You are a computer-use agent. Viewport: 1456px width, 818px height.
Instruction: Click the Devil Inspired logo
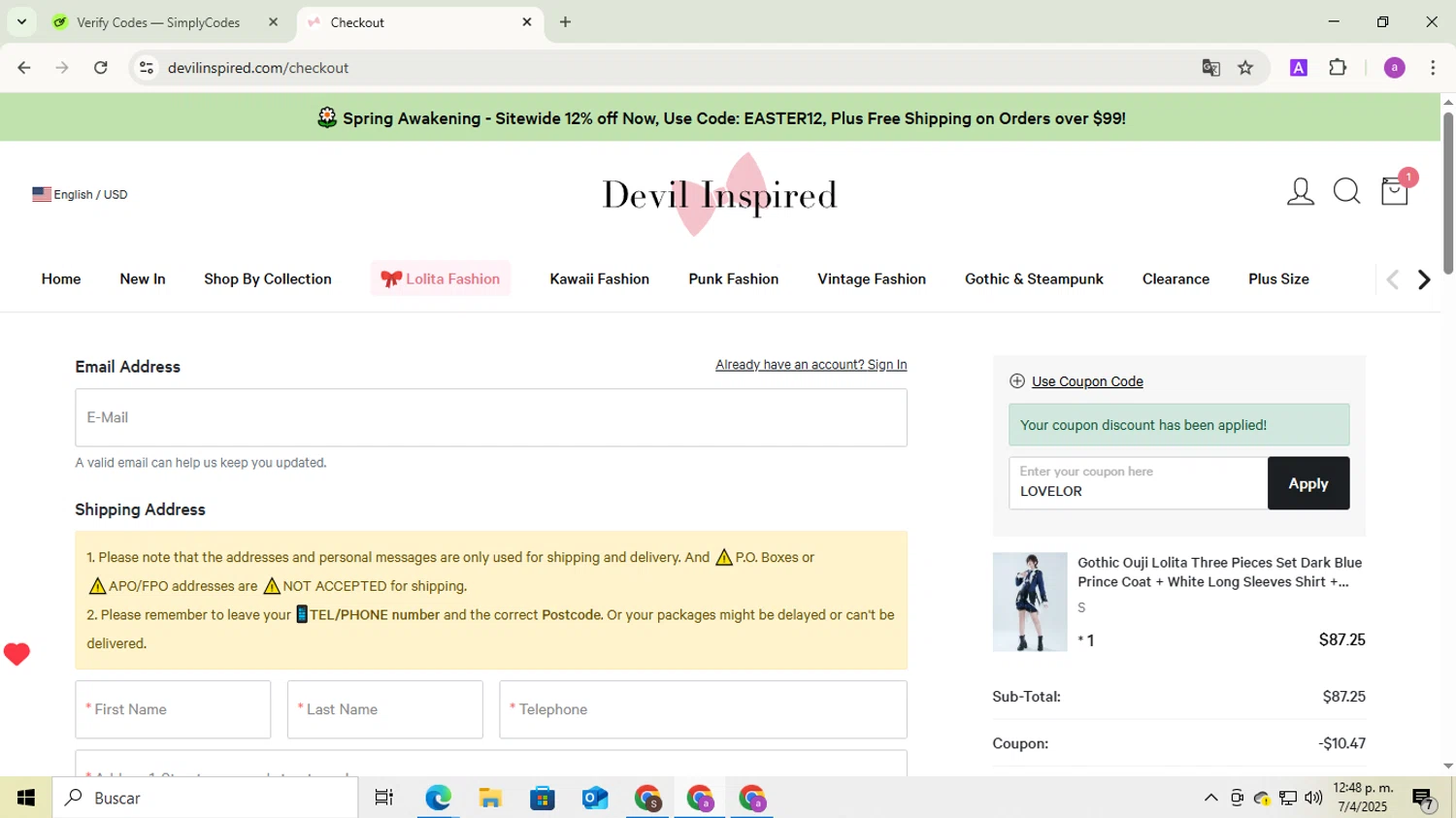(x=719, y=195)
